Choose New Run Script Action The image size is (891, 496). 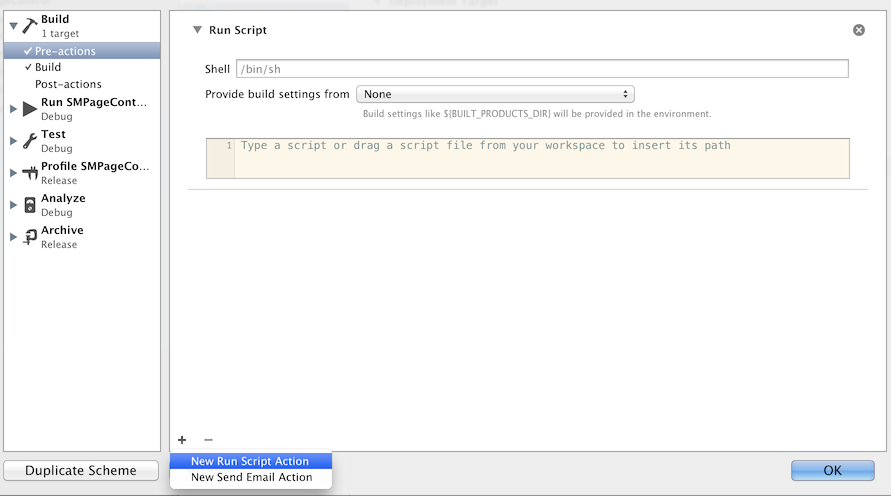coord(251,461)
